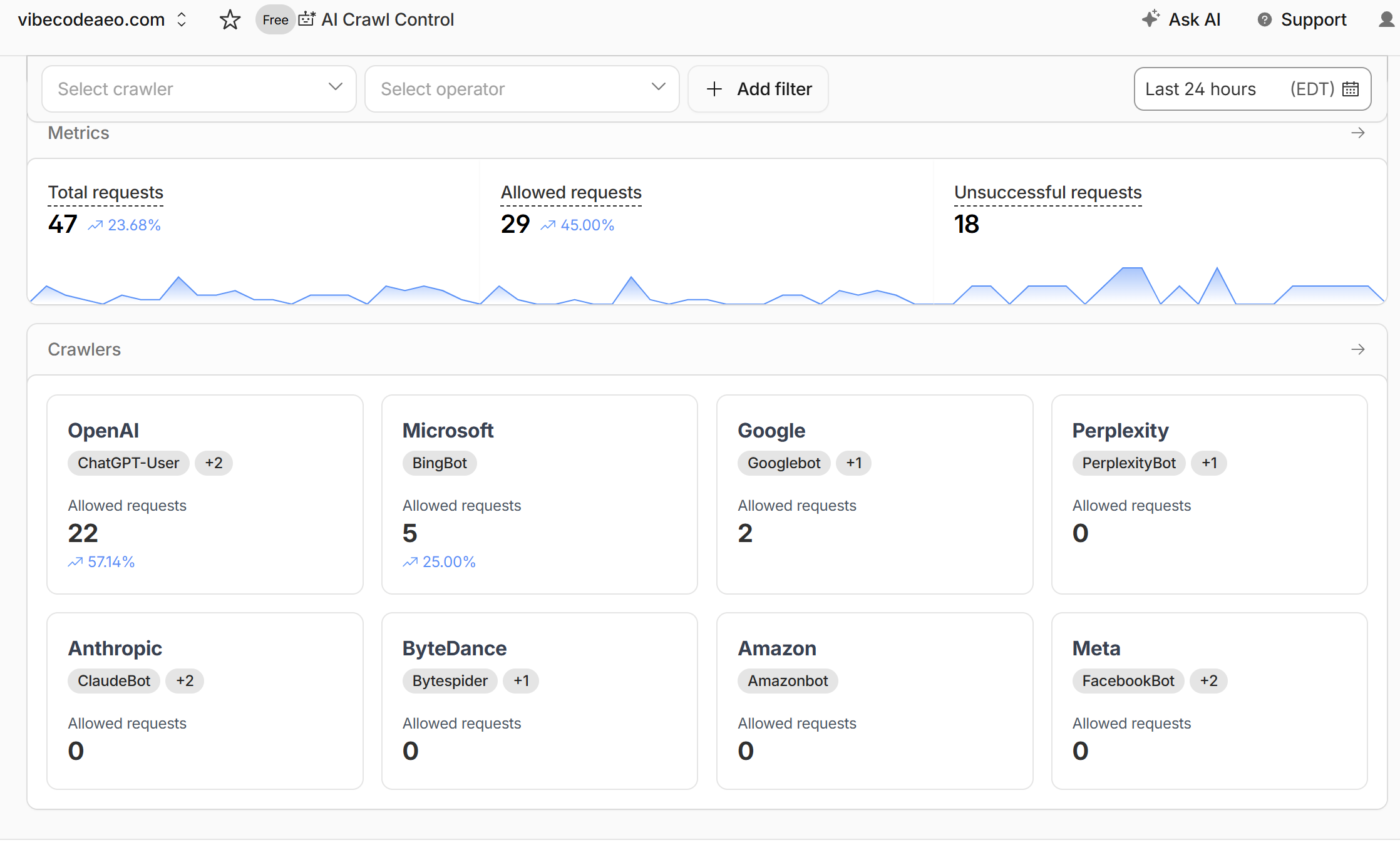This screenshot has height=845, width=1400.
Task: Click the ChatGPT-User tag
Action: click(128, 463)
